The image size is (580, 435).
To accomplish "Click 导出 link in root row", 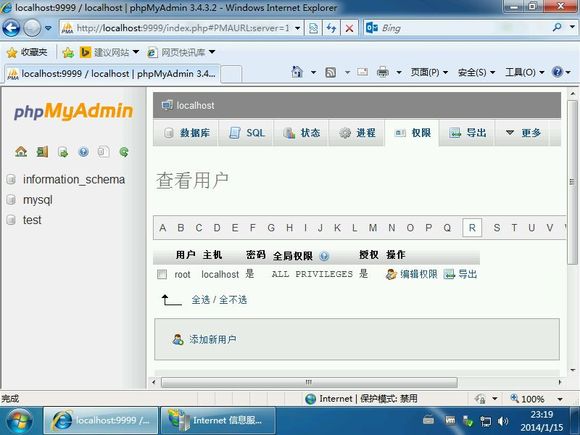I will coord(460,274).
